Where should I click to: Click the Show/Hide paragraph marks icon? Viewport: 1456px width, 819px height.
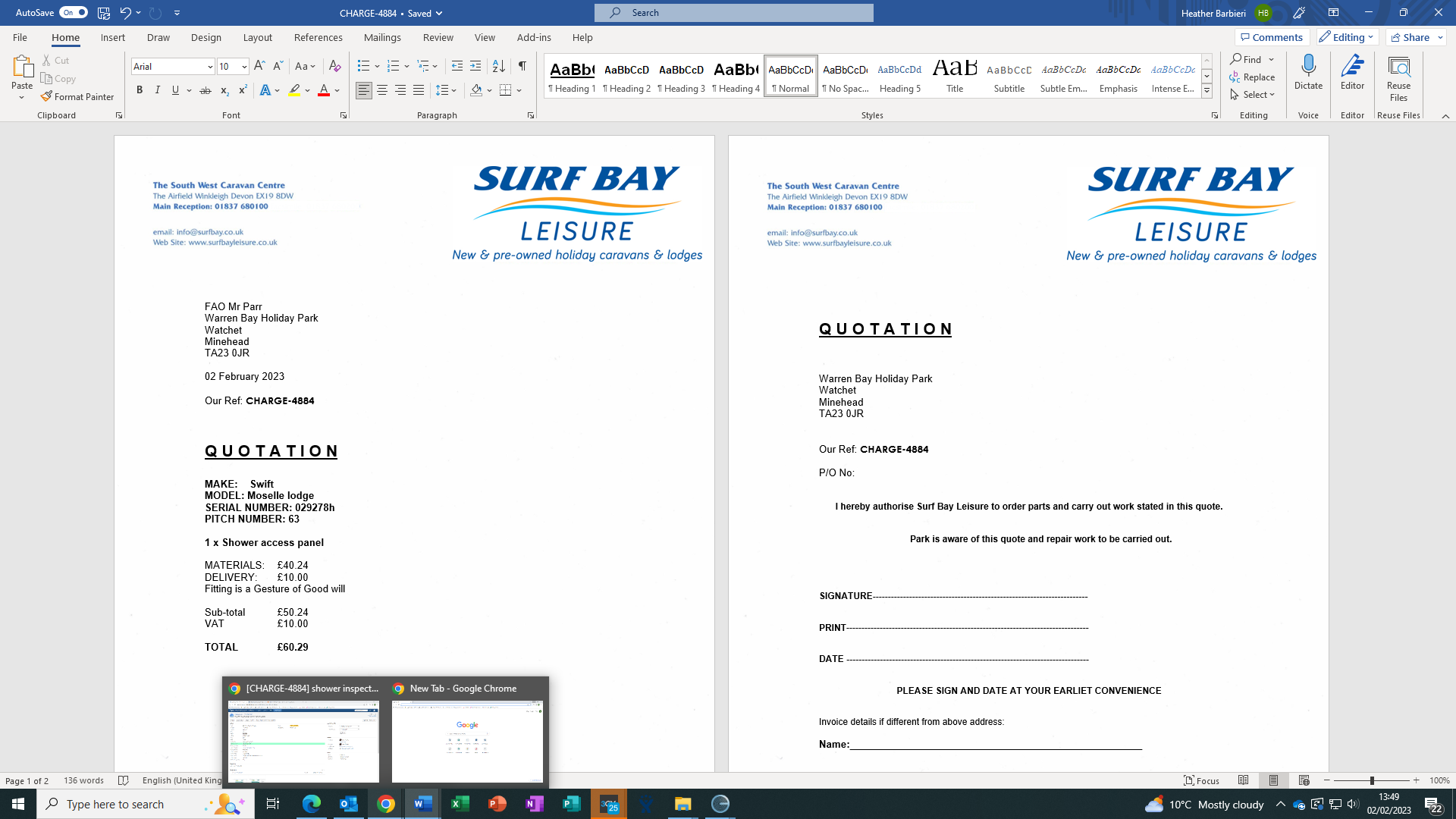[522, 66]
